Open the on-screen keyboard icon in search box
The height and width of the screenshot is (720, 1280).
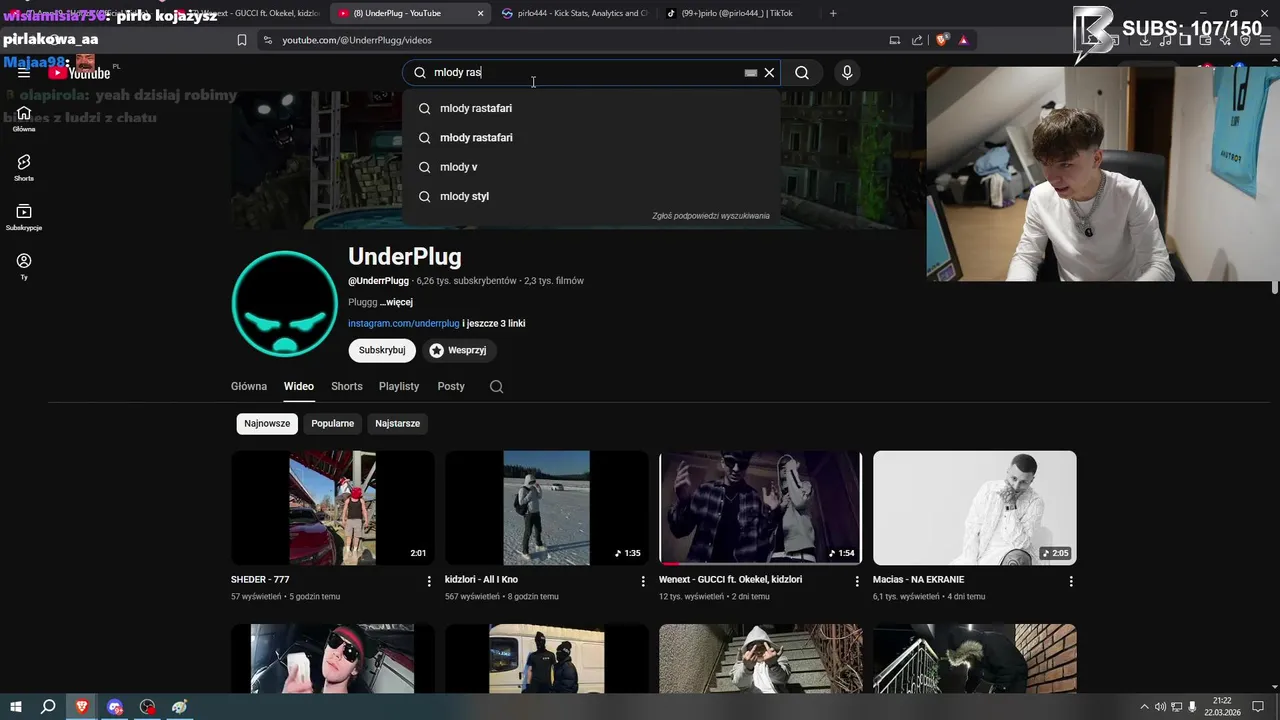[751, 72]
